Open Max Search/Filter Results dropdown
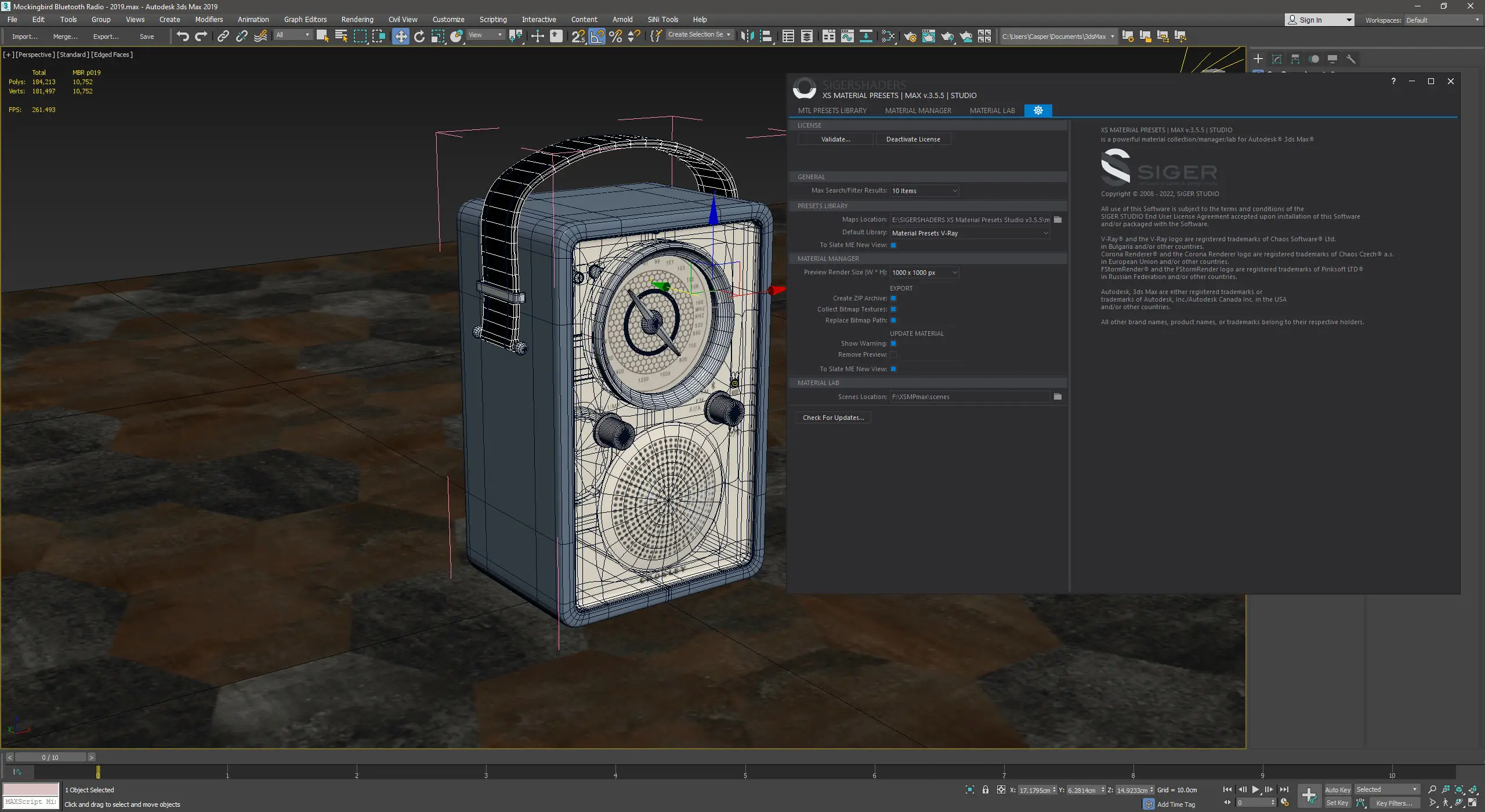The width and height of the screenshot is (1485, 812). click(x=924, y=191)
